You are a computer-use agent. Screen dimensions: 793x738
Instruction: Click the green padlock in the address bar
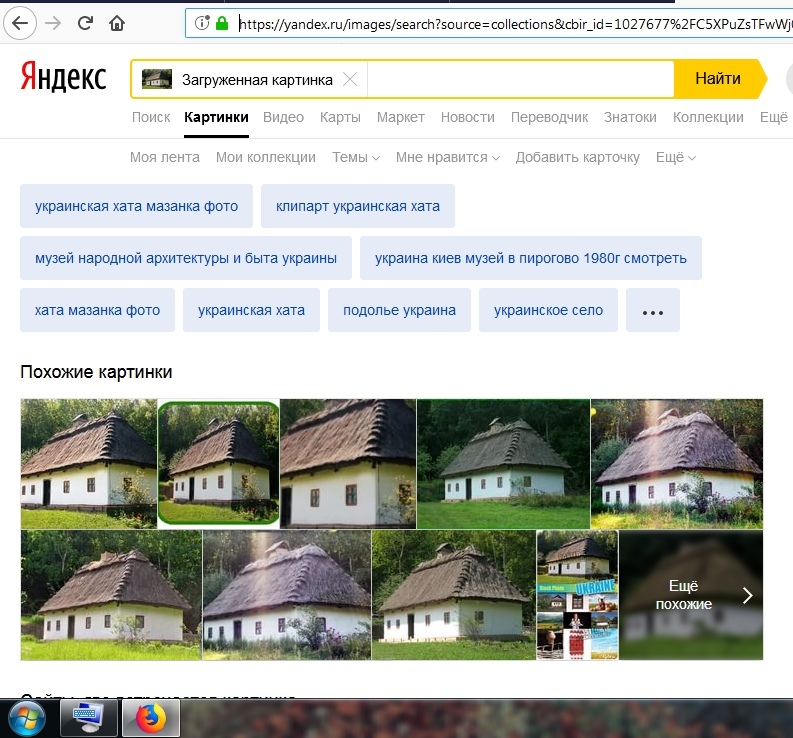point(222,22)
